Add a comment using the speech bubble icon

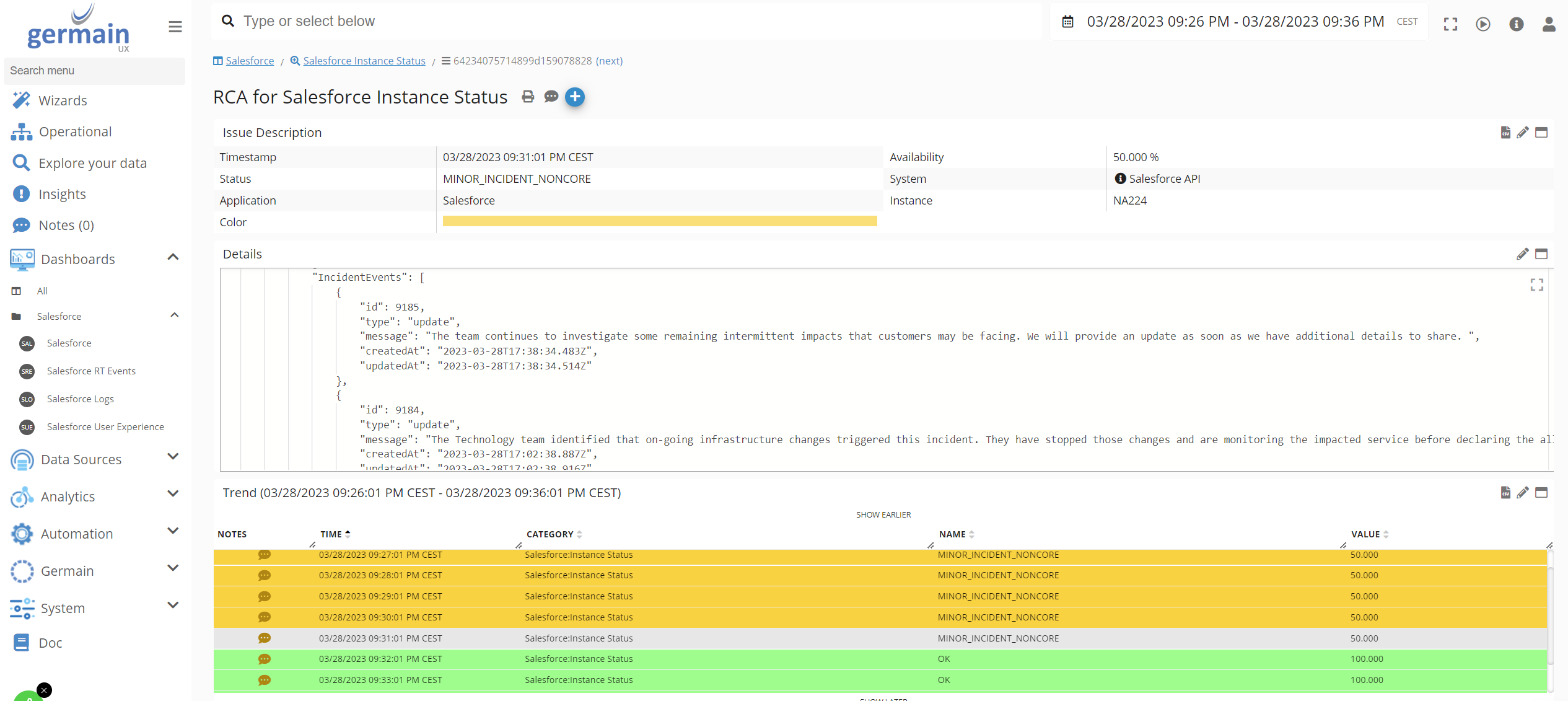pos(551,97)
